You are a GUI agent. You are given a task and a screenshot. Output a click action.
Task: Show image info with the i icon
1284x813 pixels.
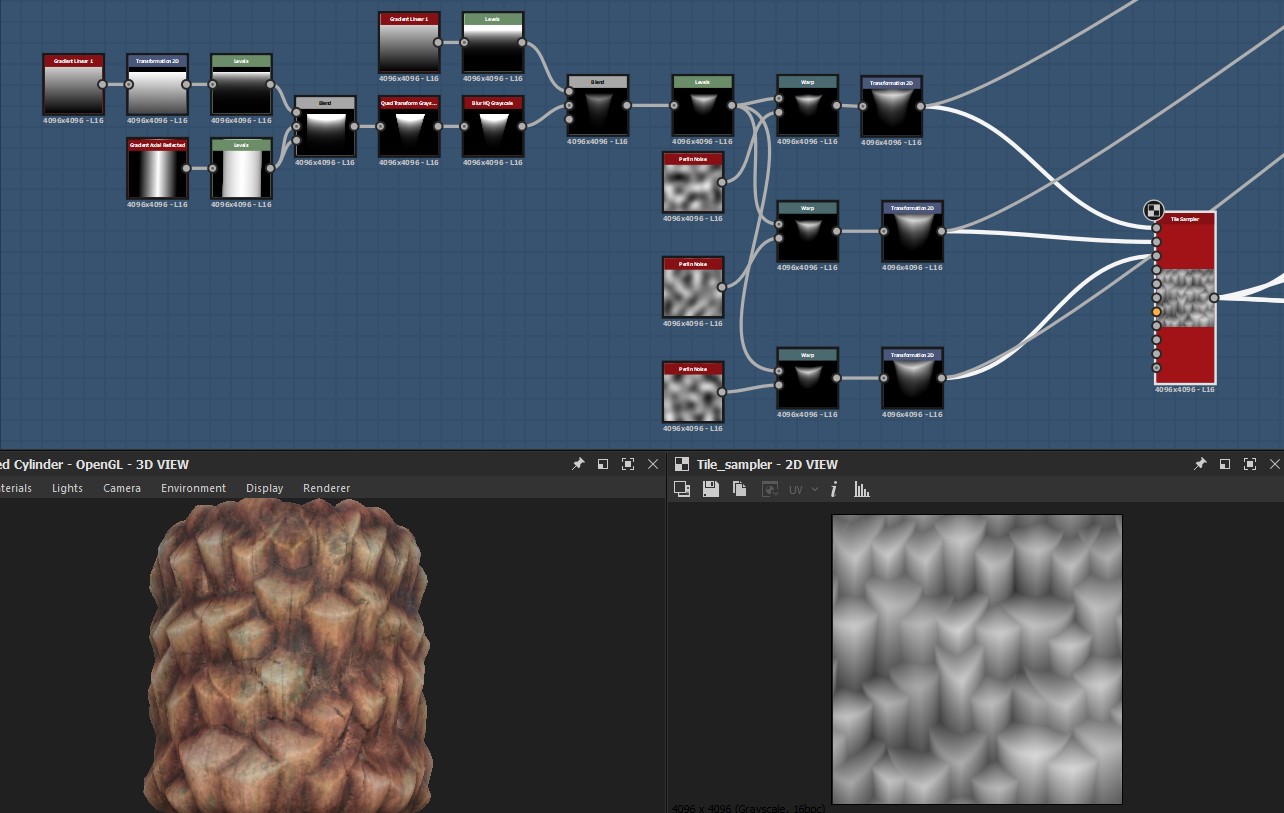(x=833, y=489)
